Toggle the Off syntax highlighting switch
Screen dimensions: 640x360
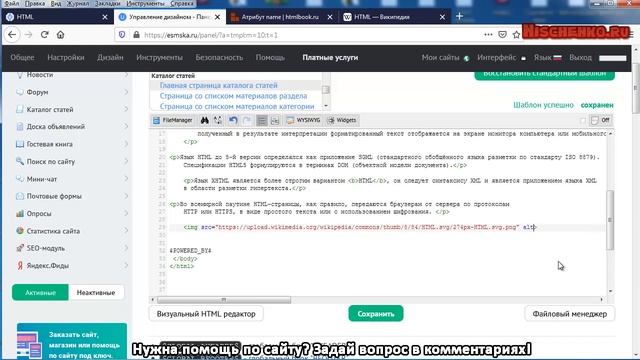600,120
